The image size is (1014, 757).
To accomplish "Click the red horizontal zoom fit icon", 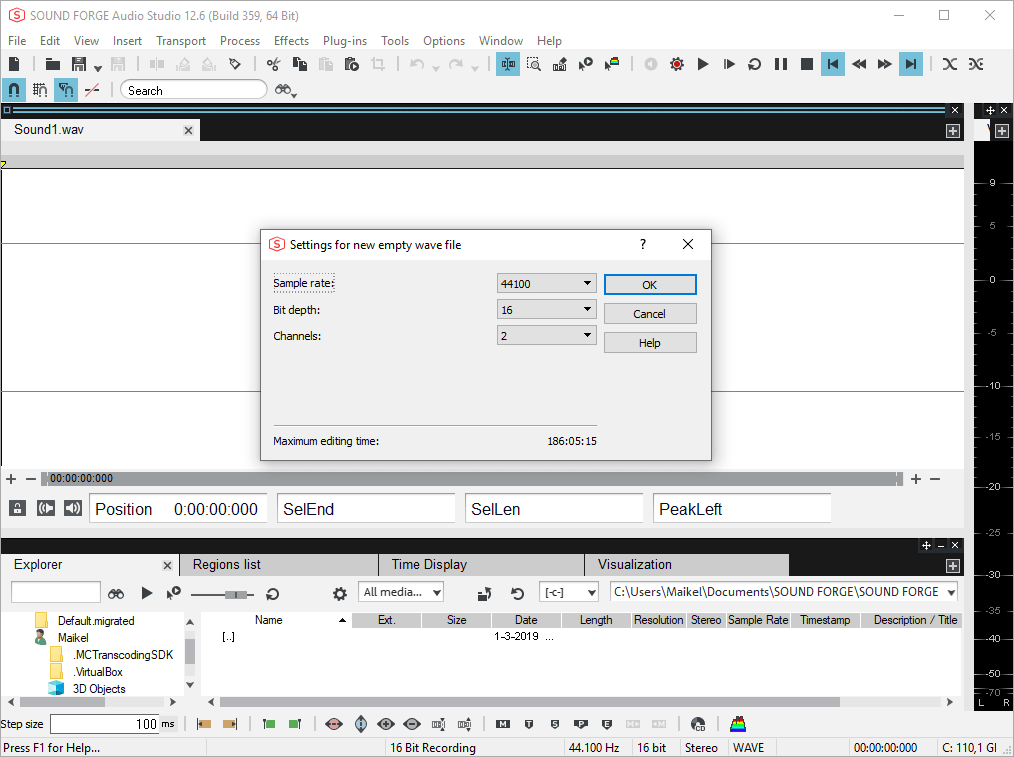I will tap(334, 724).
